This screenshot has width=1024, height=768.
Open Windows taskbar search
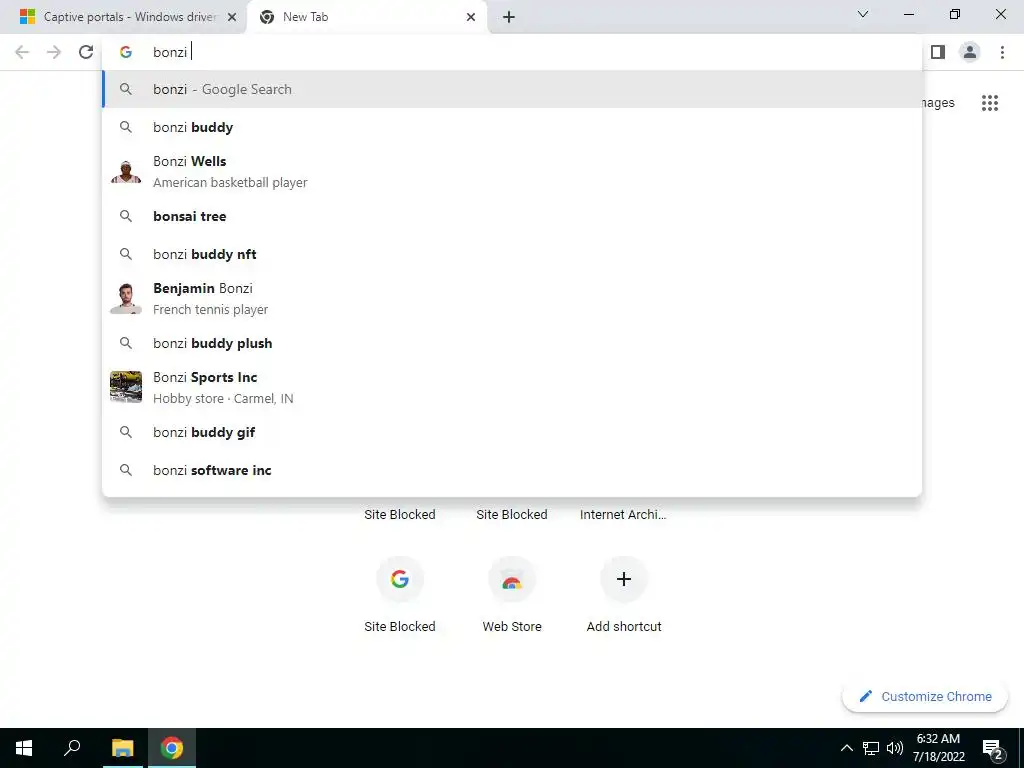[x=72, y=748]
